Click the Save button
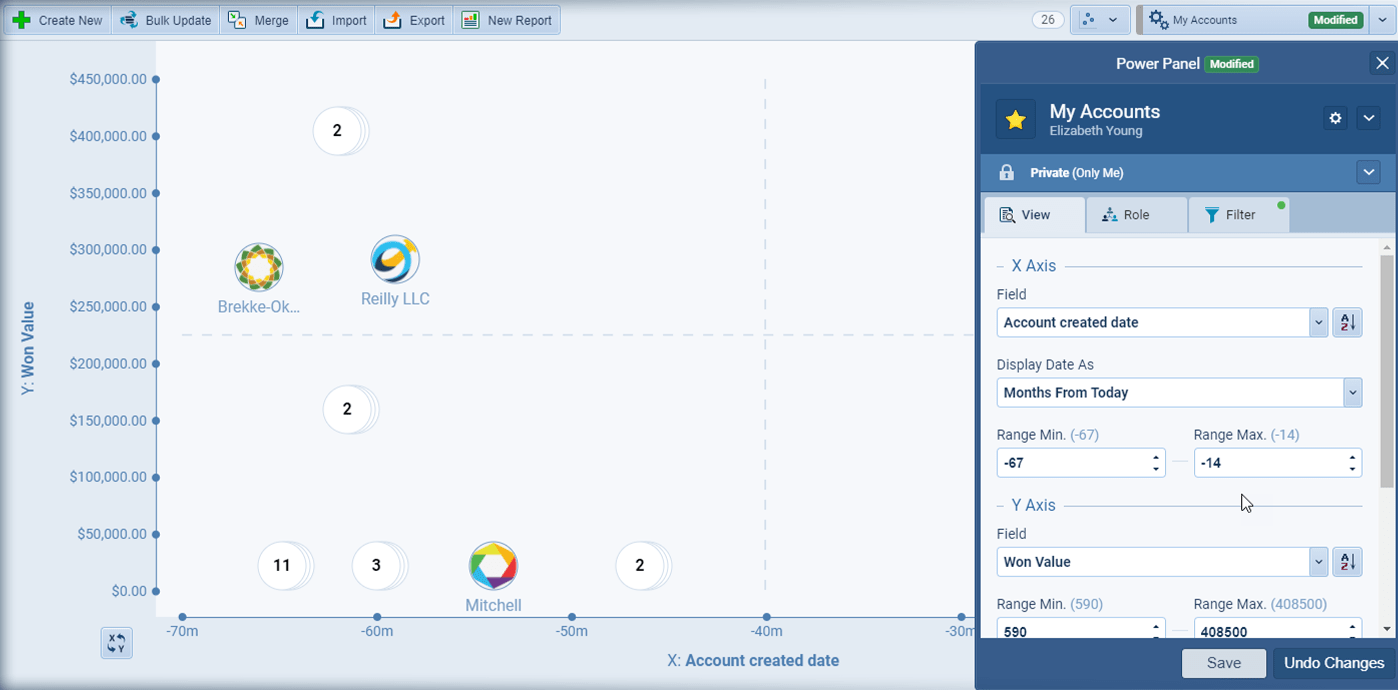The height and width of the screenshot is (690, 1398). coord(1223,663)
